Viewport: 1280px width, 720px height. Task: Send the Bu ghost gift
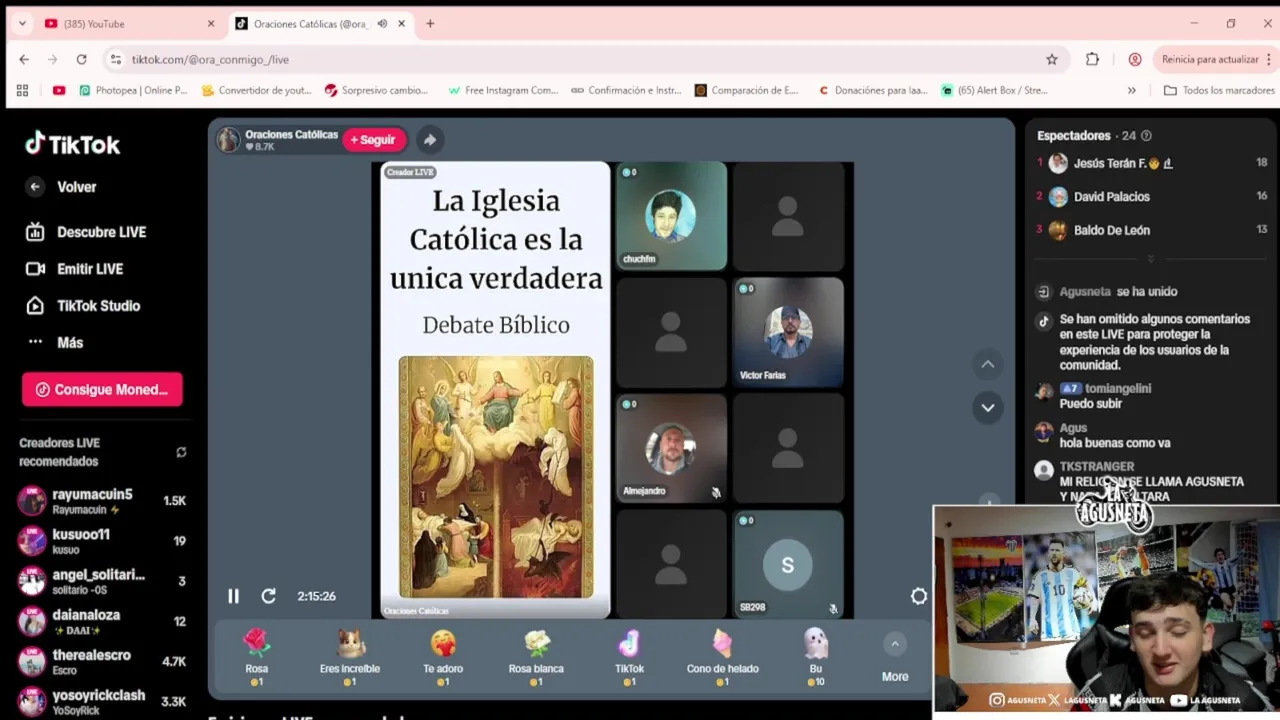(816, 657)
